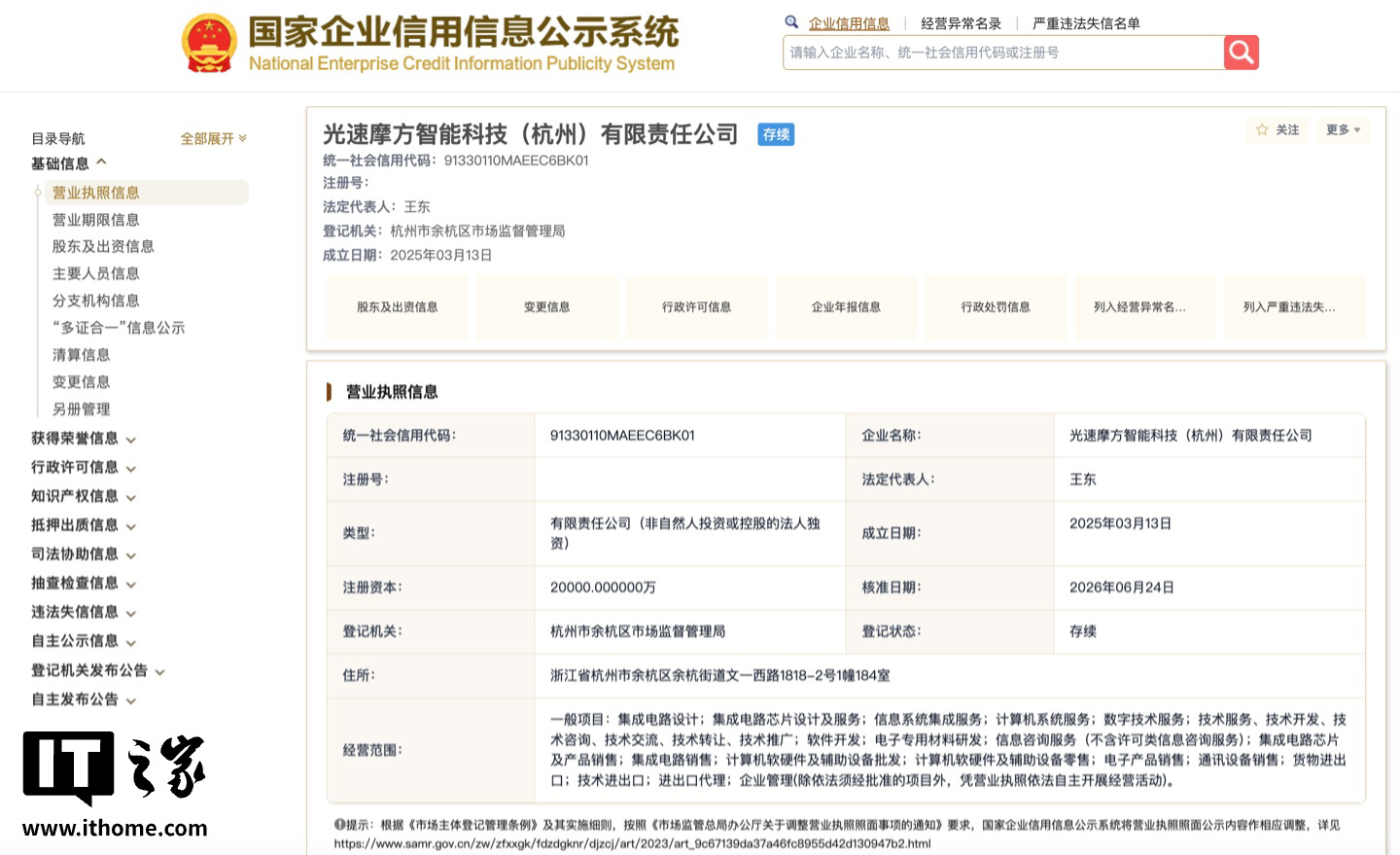Image resolution: width=1400 pixels, height=855 pixels.
Task: Click the site title 国家企业信用信息公示系统
Action: point(463,32)
